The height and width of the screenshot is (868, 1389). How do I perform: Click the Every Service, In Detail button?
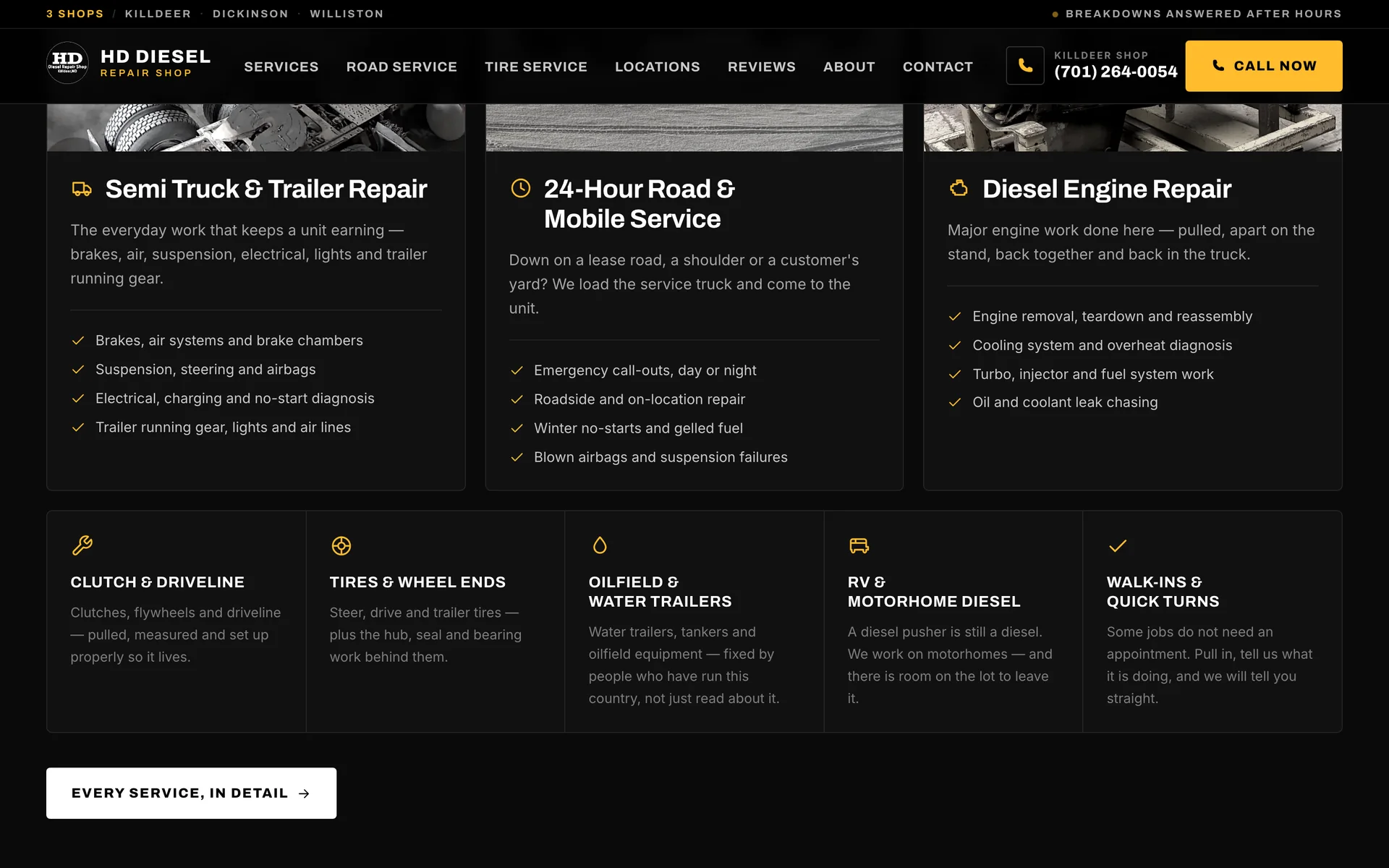(x=191, y=793)
